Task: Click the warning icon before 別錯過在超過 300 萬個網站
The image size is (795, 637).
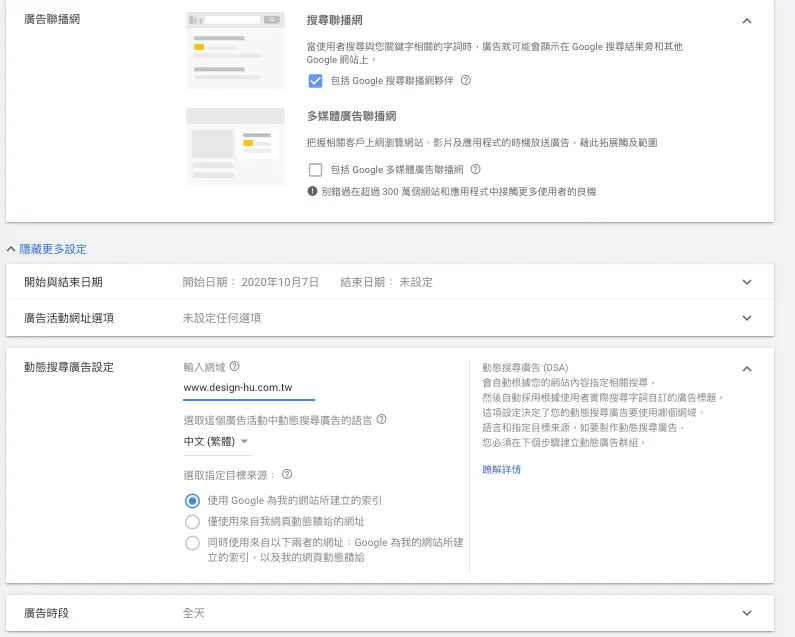Action: click(312, 191)
